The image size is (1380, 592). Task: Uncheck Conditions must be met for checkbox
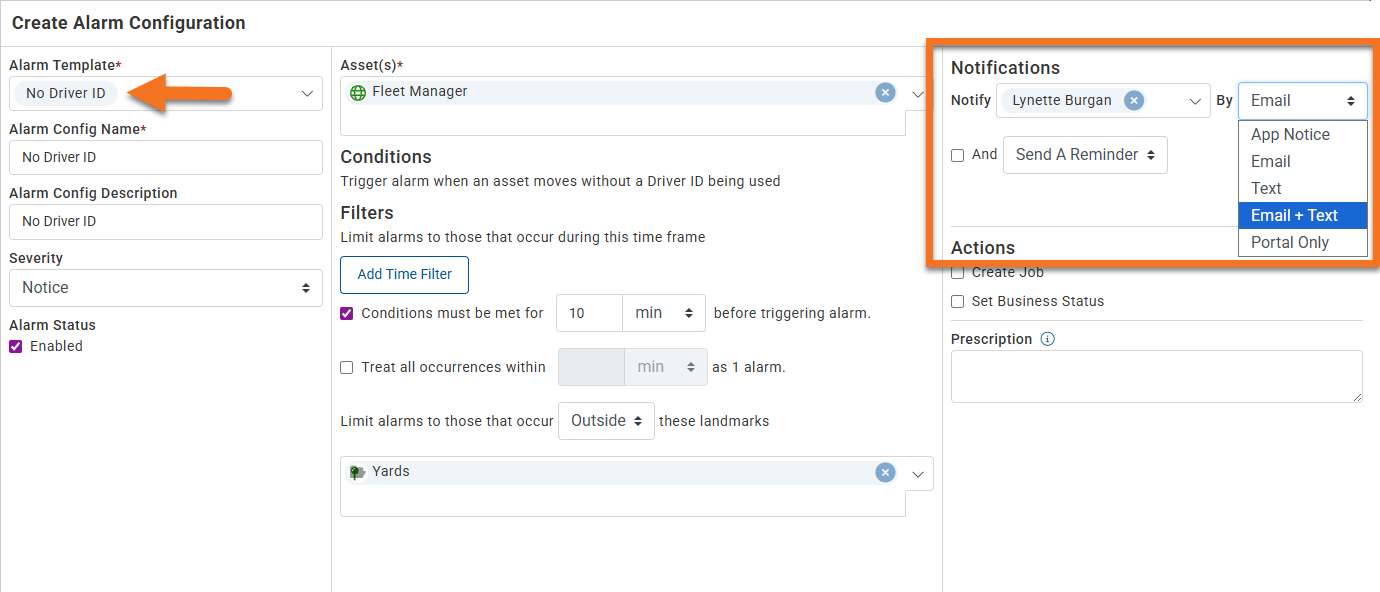(347, 313)
